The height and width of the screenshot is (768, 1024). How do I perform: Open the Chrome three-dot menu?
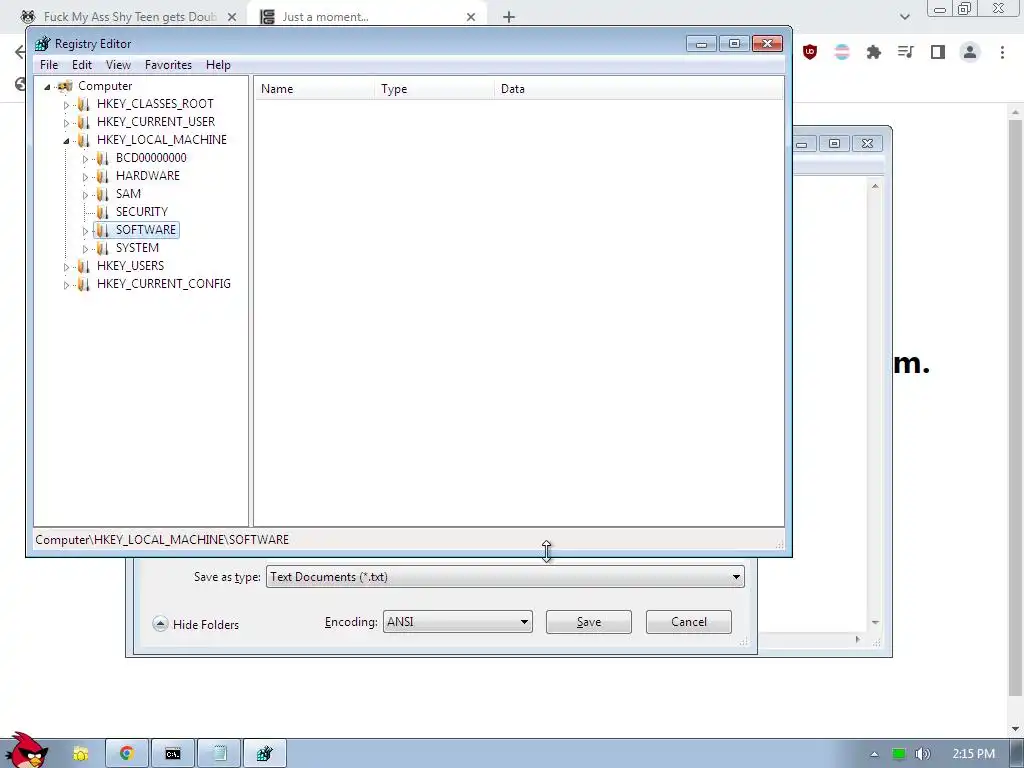point(1002,52)
